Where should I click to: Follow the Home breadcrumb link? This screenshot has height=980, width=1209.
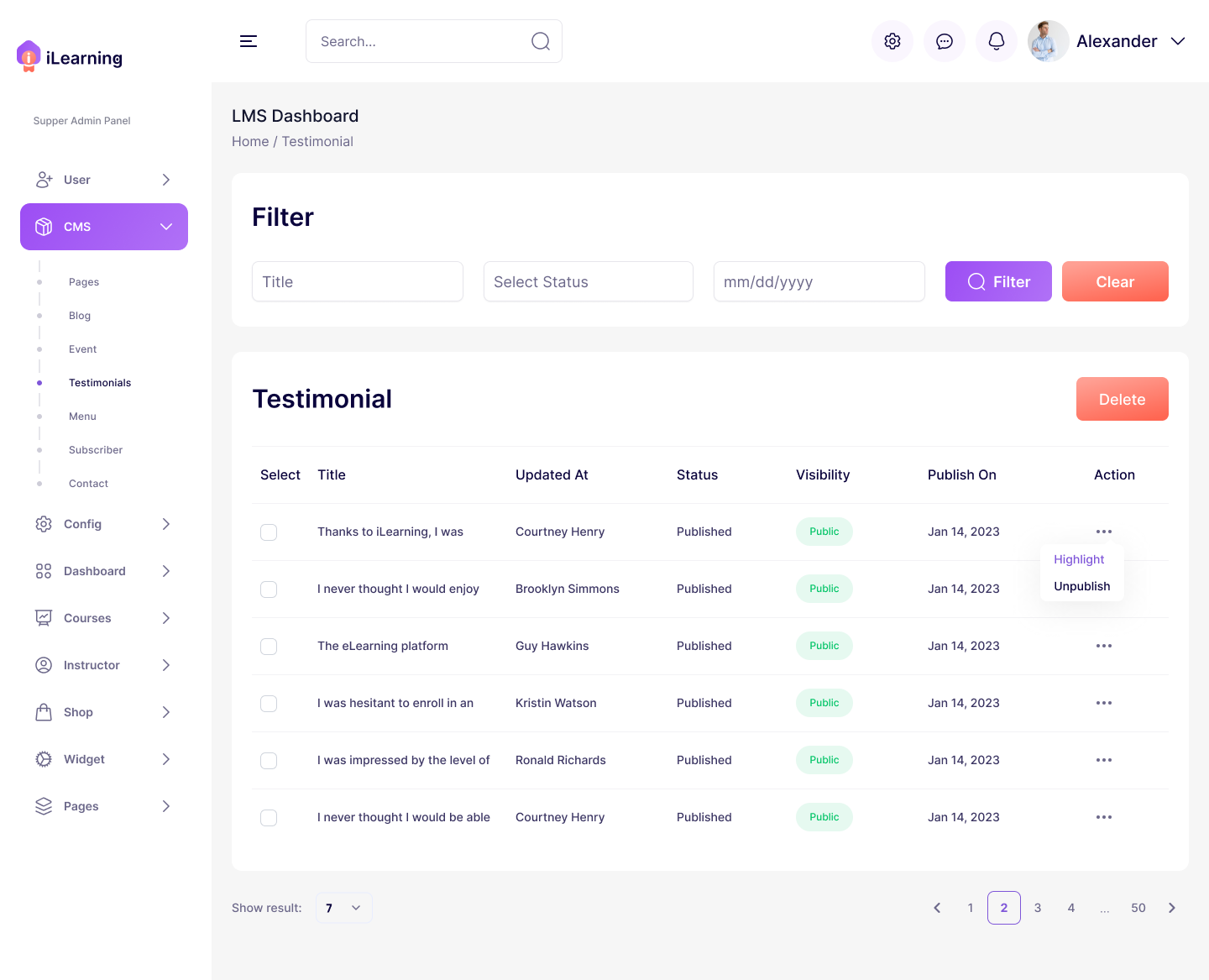click(250, 142)
